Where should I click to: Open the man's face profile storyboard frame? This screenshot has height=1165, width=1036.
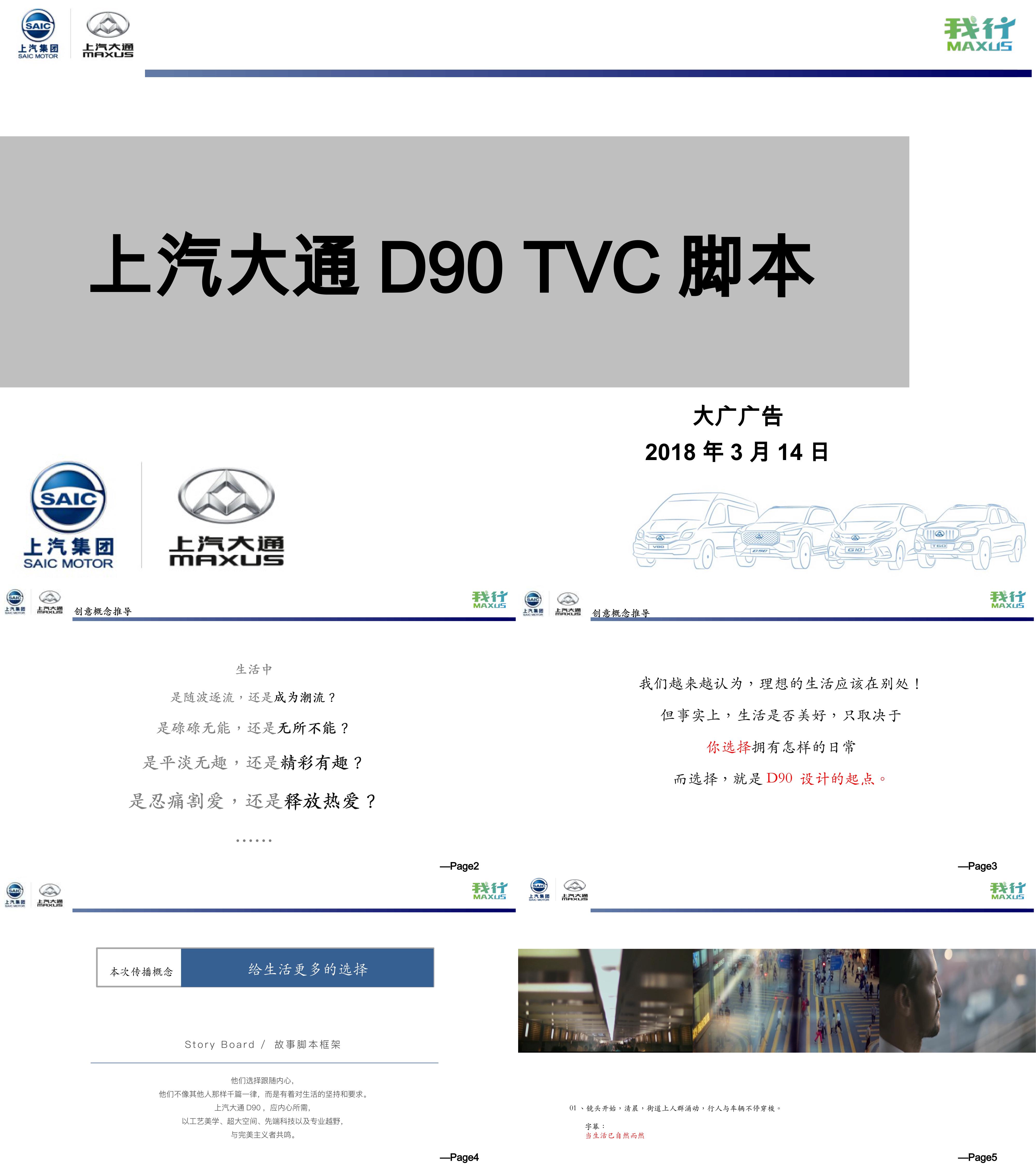tap(957, 1000)
